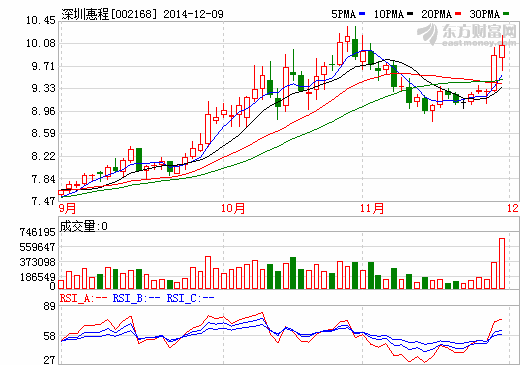Click the 10PMA black legend swatch

(410, 14)
